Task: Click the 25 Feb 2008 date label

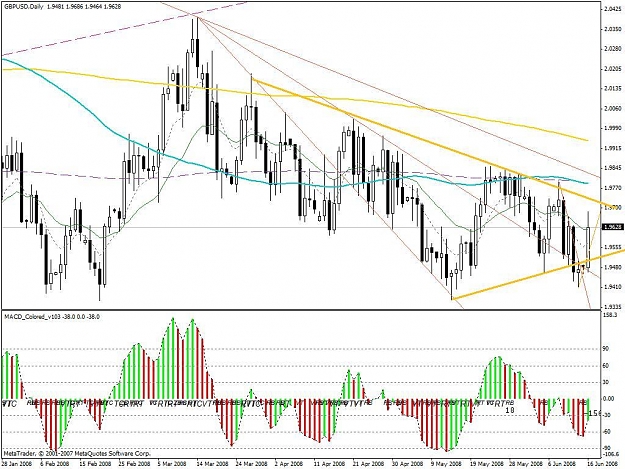Action: (x=134, y=464)
